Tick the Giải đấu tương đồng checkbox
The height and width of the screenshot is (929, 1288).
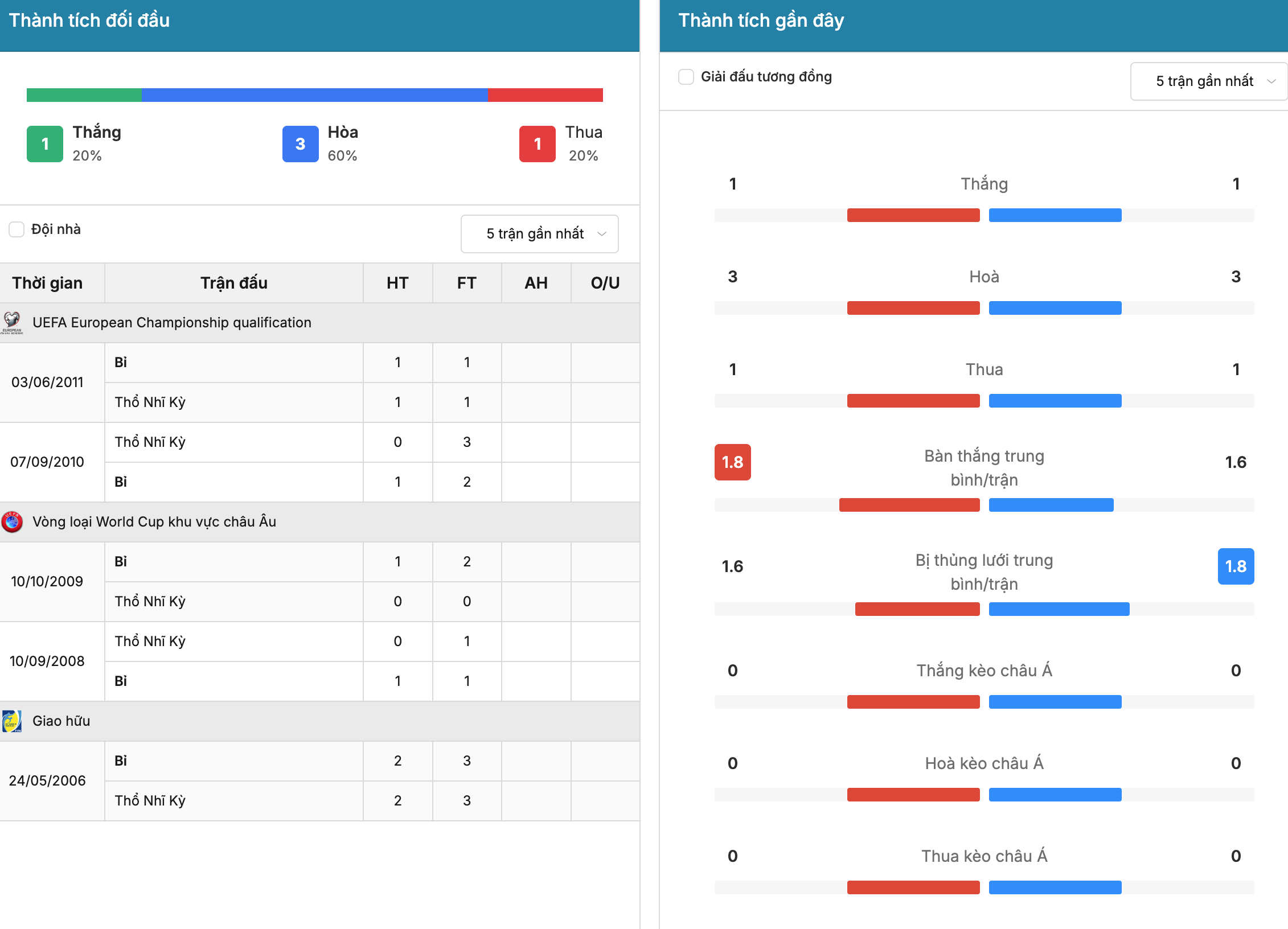pyautogui.click(x=686, y=77)
